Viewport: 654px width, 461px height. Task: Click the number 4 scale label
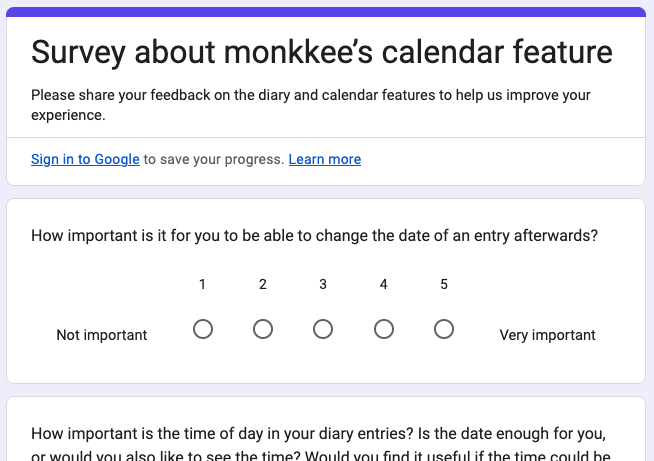[384, 284]
